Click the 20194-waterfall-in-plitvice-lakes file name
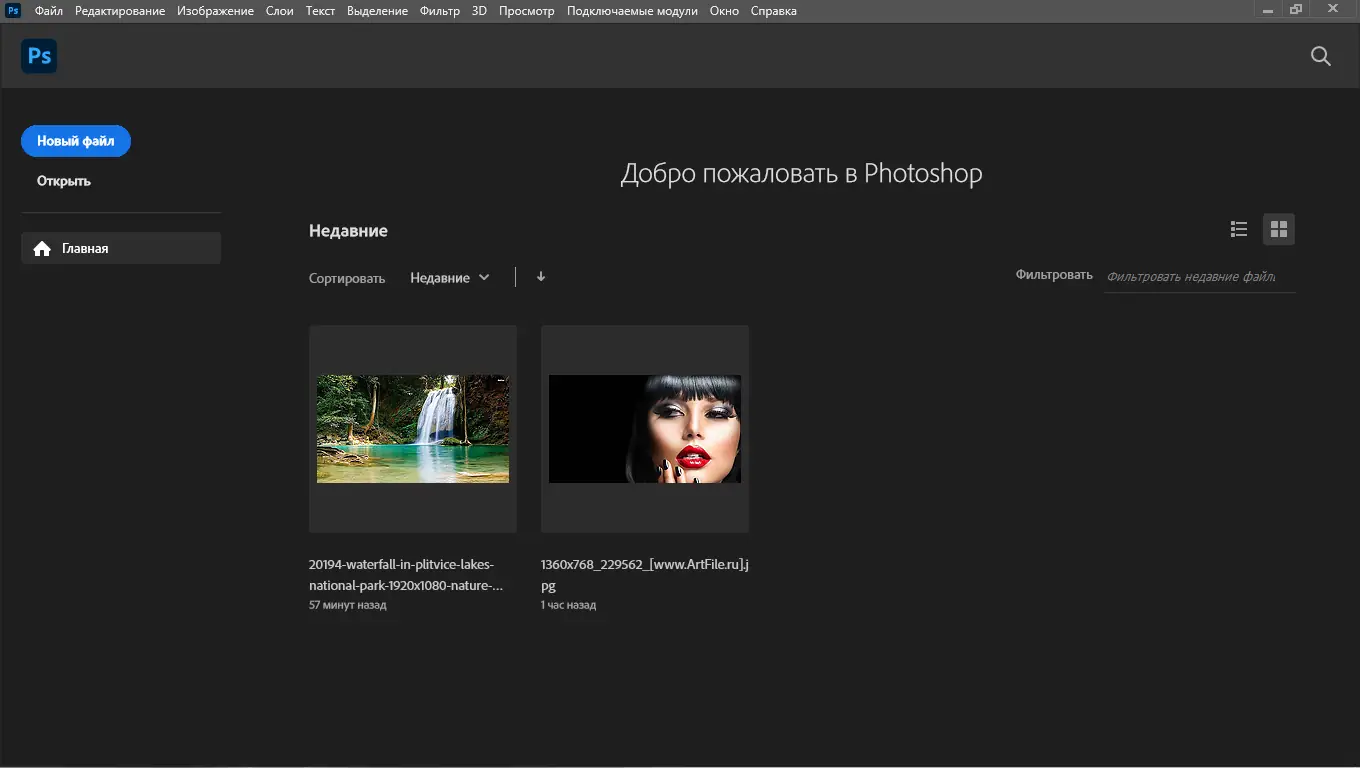 click(x=406, y=575)
